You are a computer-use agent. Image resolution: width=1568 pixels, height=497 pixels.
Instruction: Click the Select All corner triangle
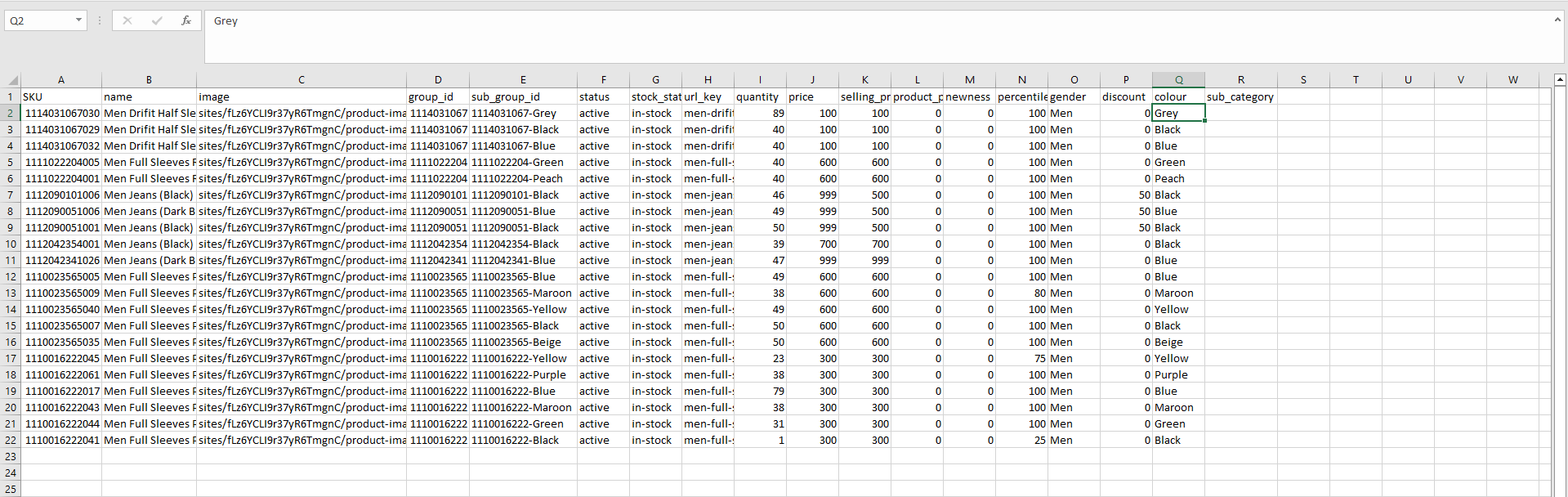coord(12,80)
